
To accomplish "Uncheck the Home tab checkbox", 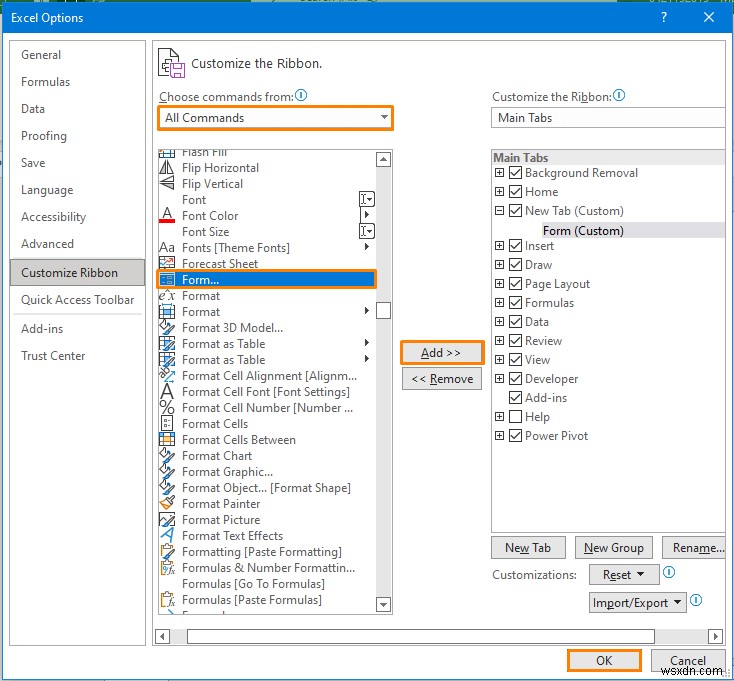I will click(515, 191).
